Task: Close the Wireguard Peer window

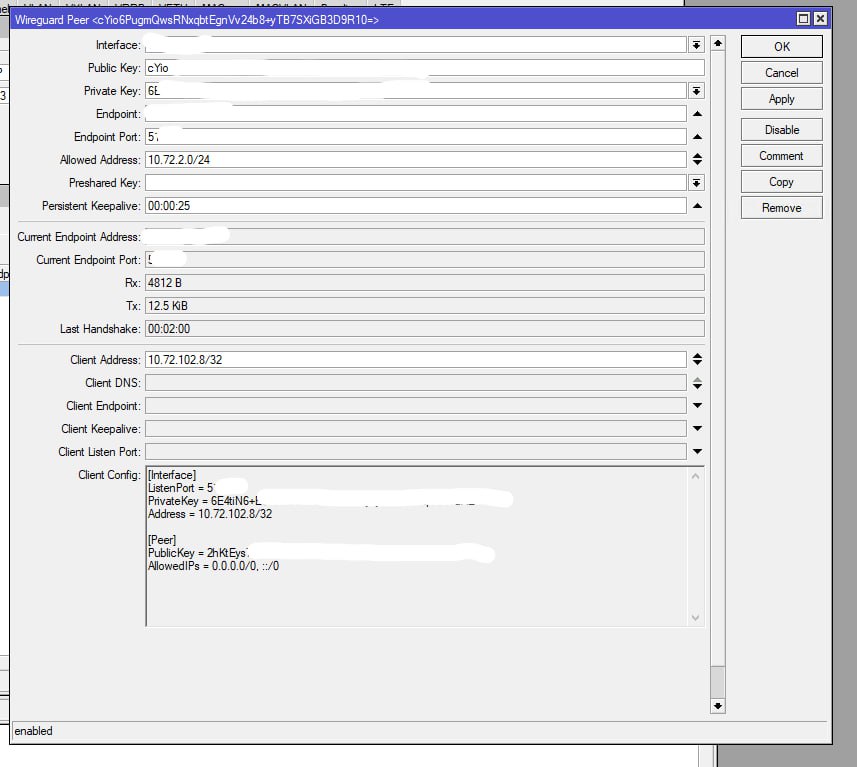Action: tap(820, 19)
